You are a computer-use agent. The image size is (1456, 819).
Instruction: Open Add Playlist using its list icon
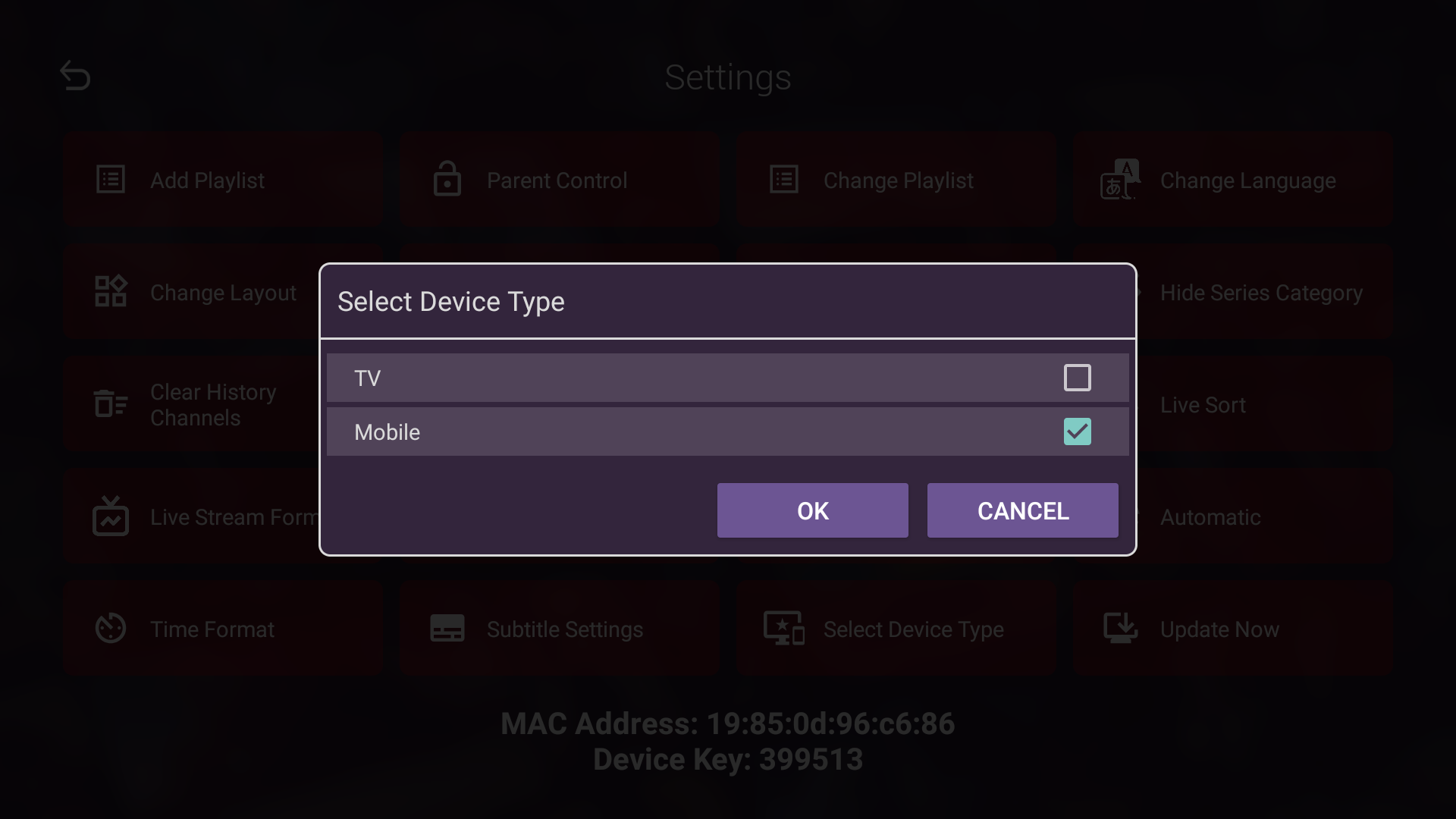[109, 179]
